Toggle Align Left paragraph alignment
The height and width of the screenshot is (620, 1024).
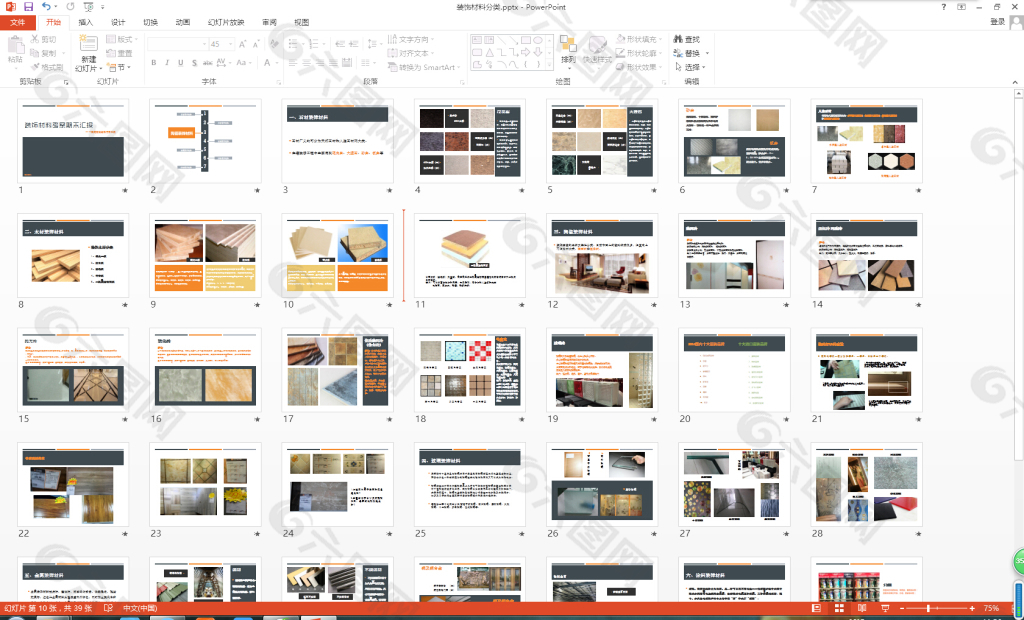pos(293,63)
